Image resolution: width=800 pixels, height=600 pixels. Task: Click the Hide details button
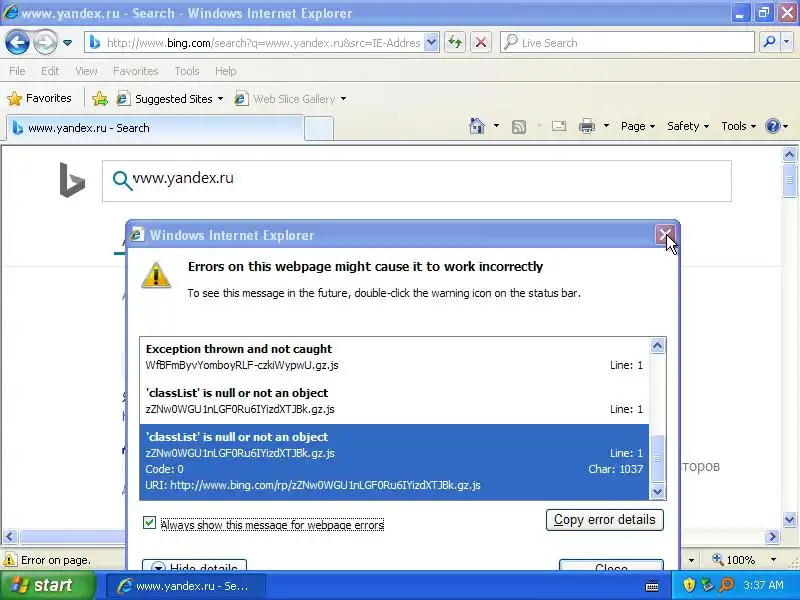(194, 565)
